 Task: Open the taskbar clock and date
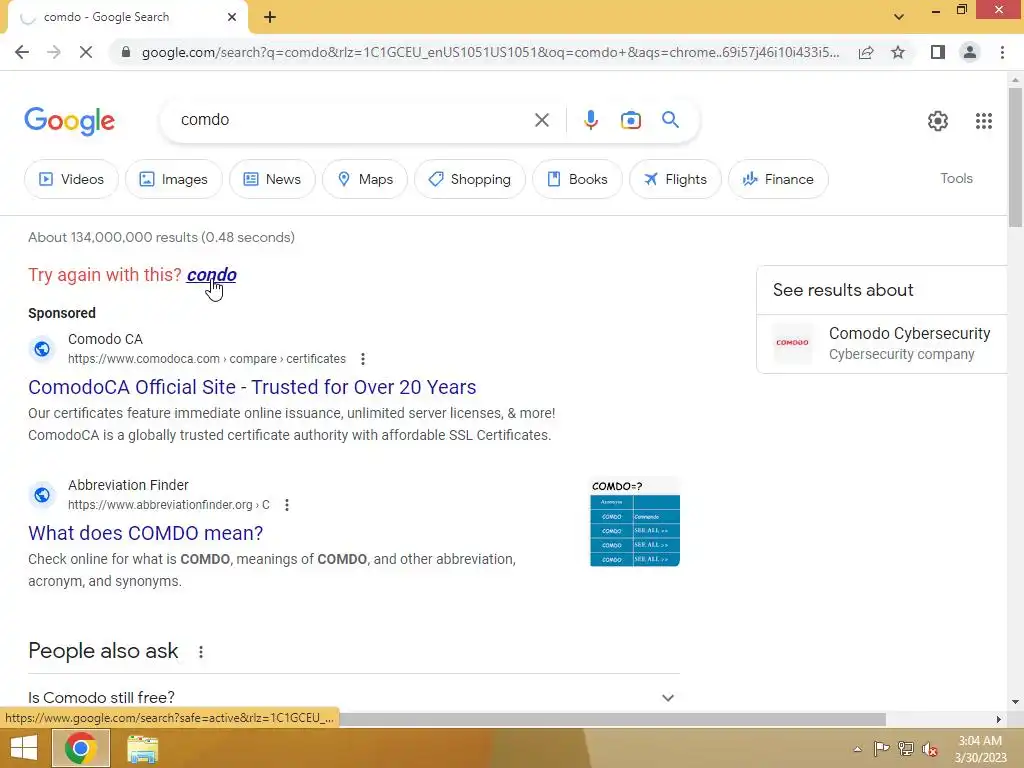980,749
